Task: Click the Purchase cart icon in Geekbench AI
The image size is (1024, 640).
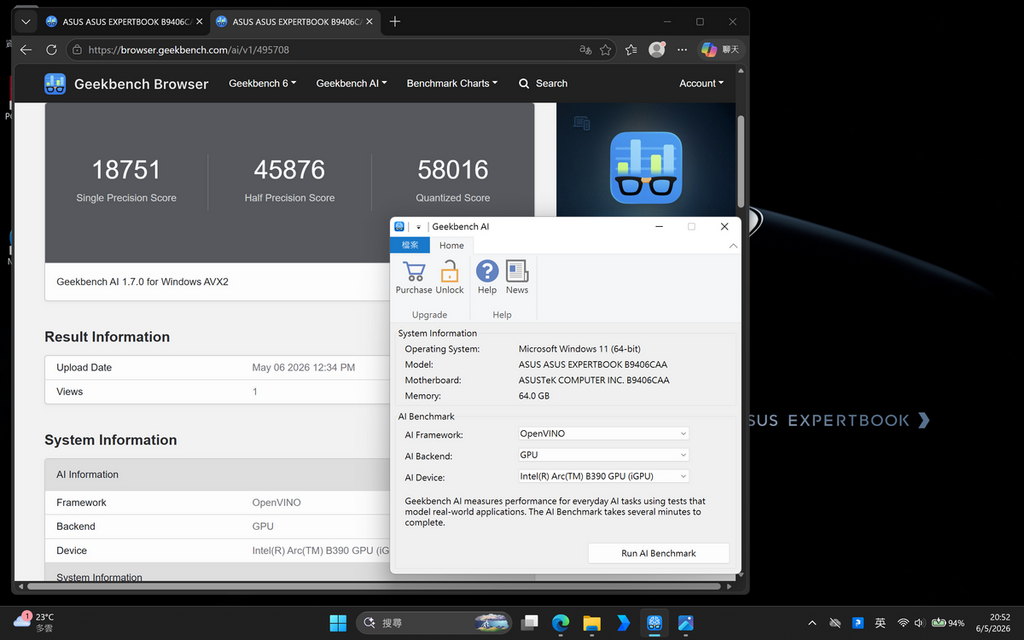Action: click(x=414, y=271)
